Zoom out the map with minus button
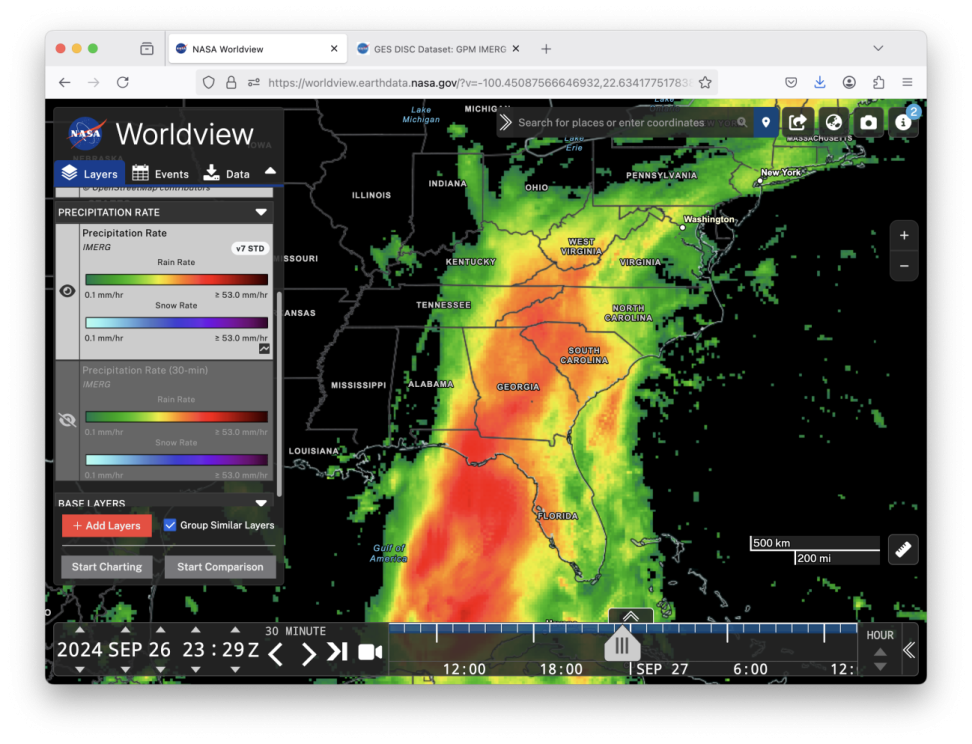This screenshot has width=972, height=744. (x=904, y=266)
